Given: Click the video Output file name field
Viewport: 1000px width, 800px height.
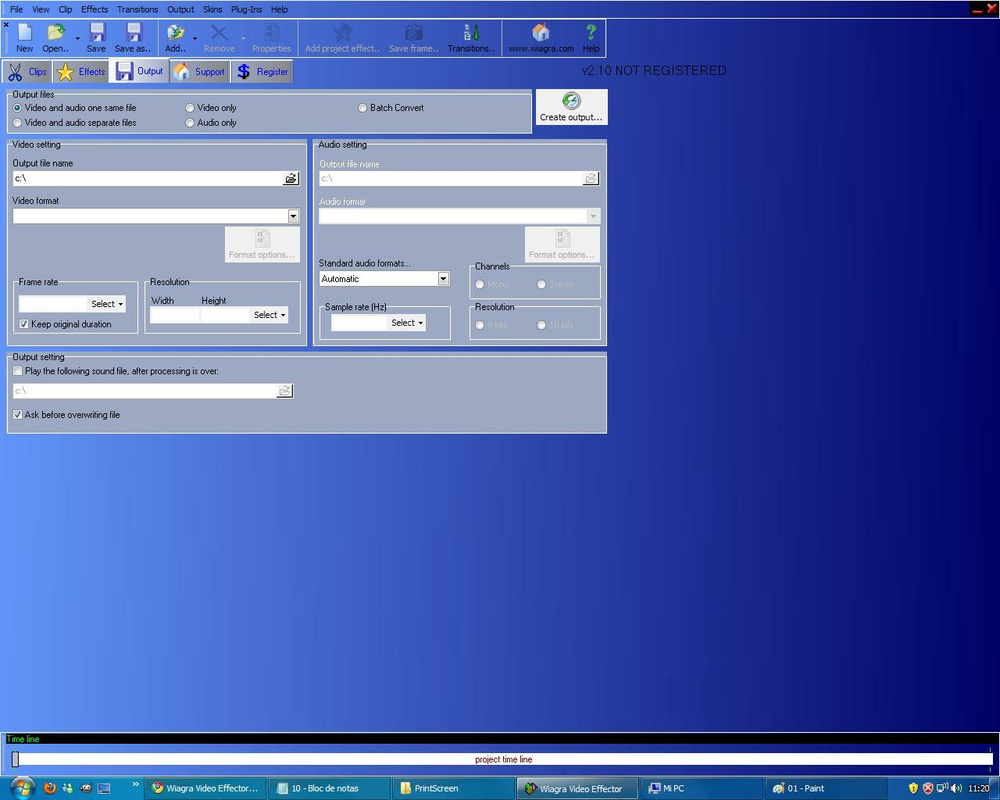Looking at the screenshot, I should tap(147, 179).
